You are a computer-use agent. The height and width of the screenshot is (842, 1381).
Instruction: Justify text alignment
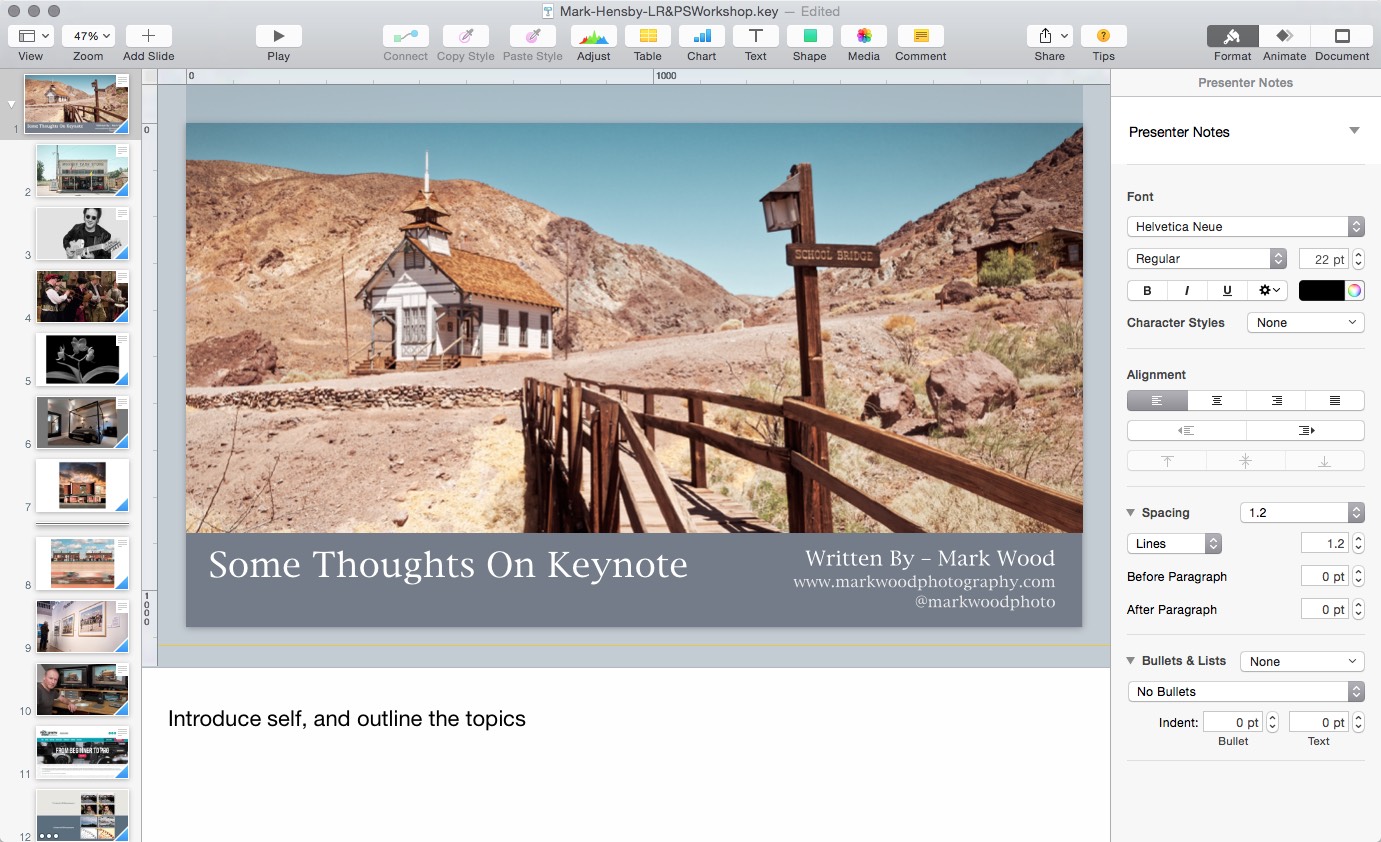click(1335, 401)
